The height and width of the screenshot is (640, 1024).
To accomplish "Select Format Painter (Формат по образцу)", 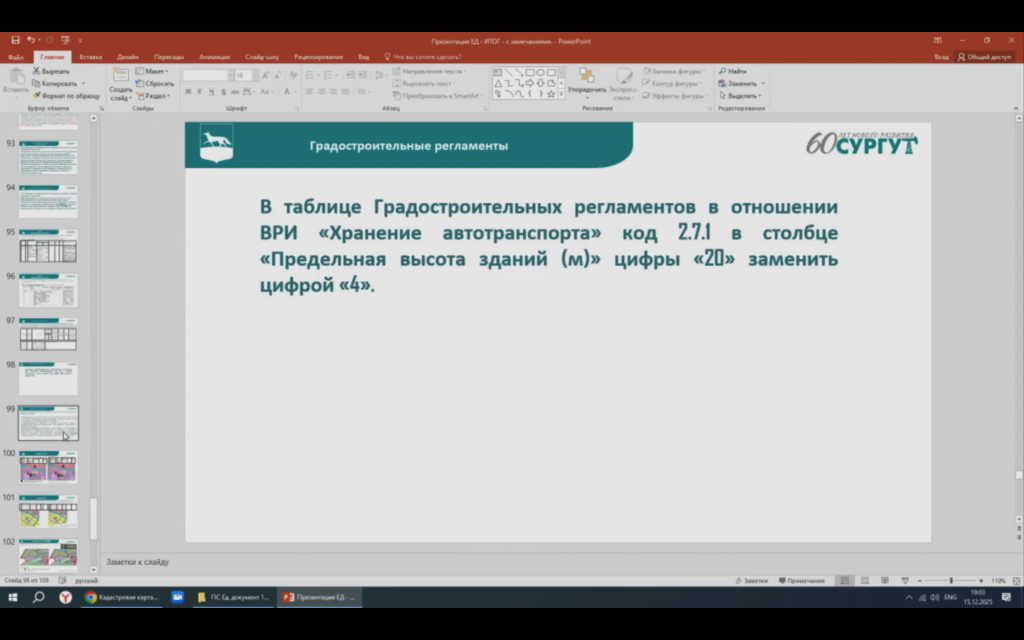I will click(66, 96).
